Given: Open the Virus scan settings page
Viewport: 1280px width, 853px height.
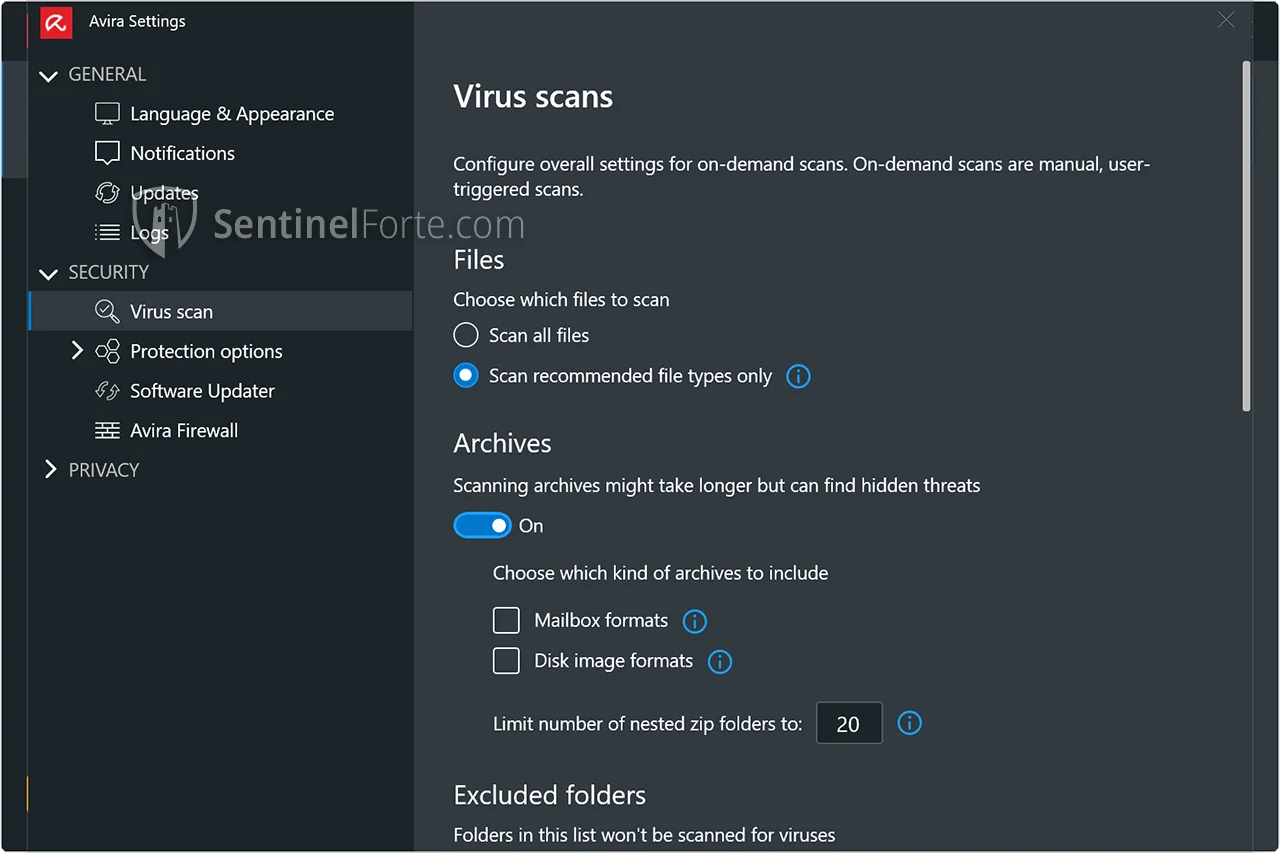Looking at the screenshot, I should coord(220,311).
